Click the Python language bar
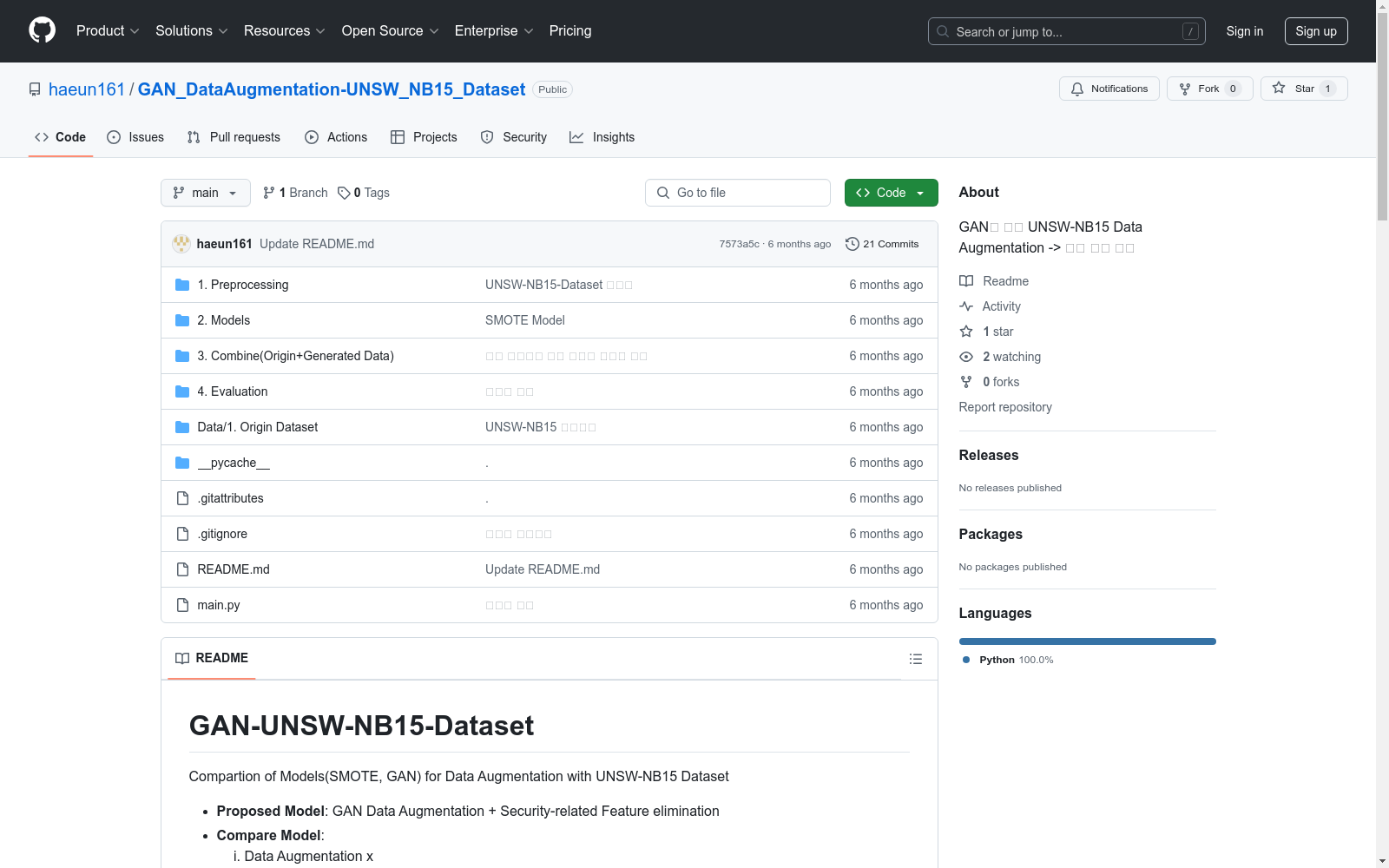 (1087, 641)
